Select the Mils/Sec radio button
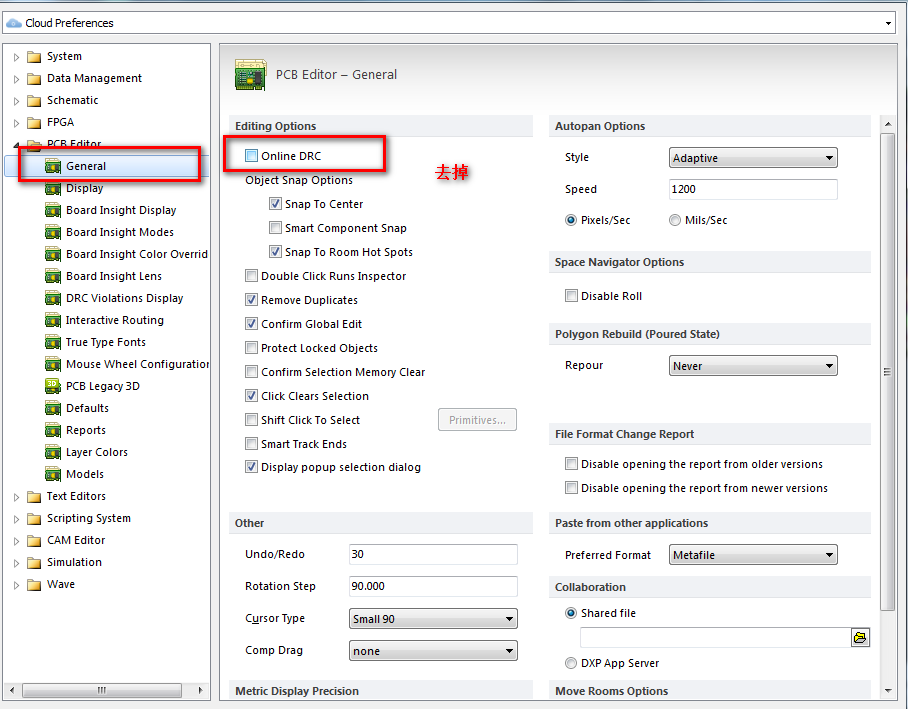The height and width of the screenshot is (709, 908). 675,220
